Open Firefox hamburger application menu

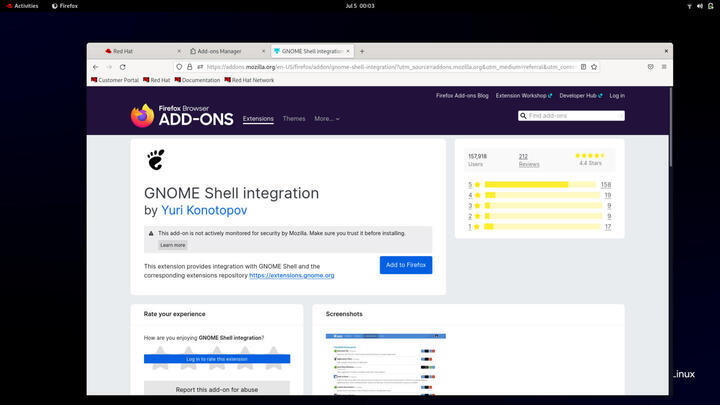664,67
